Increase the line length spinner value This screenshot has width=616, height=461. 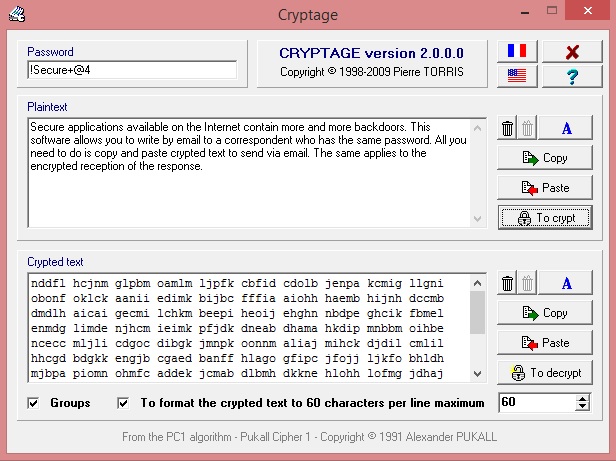pos(583,398)
